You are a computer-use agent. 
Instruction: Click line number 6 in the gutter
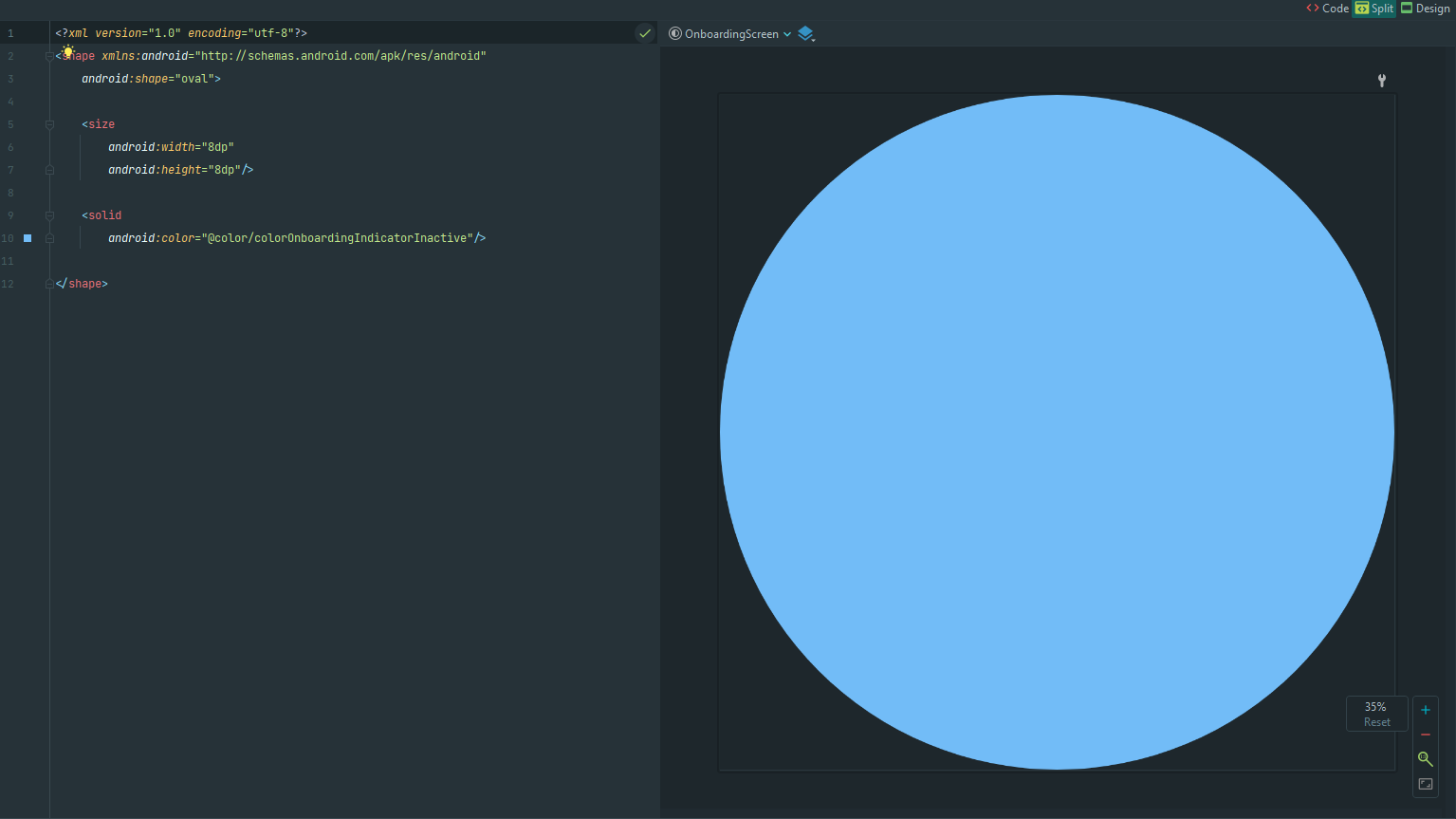pyautogui.click(x=10, y=146)
